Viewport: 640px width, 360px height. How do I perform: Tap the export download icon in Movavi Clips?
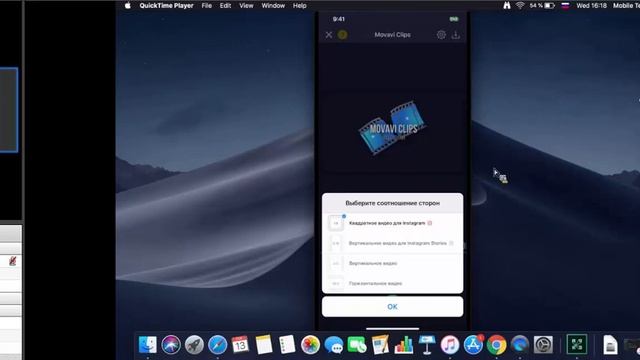point(456,35)
